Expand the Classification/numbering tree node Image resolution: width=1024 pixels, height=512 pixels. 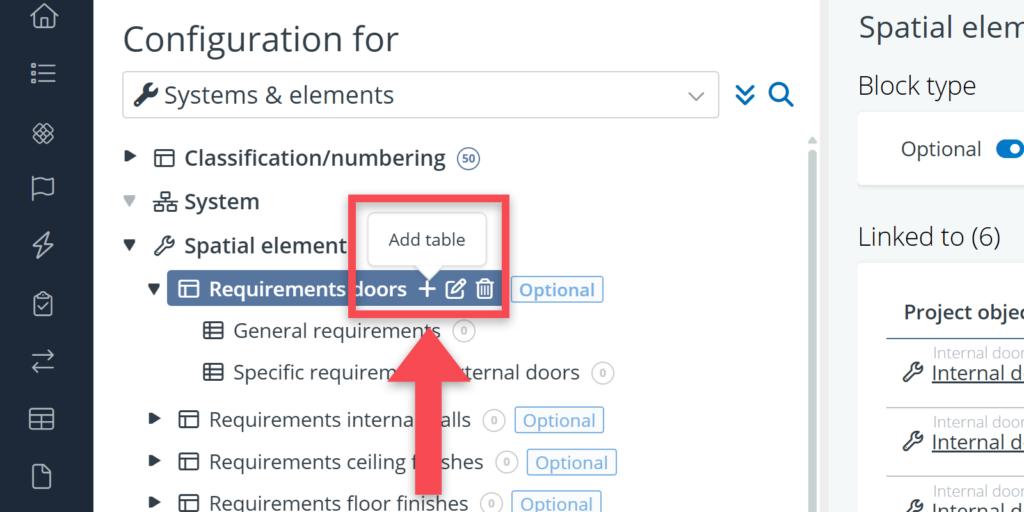click(130, 157)
